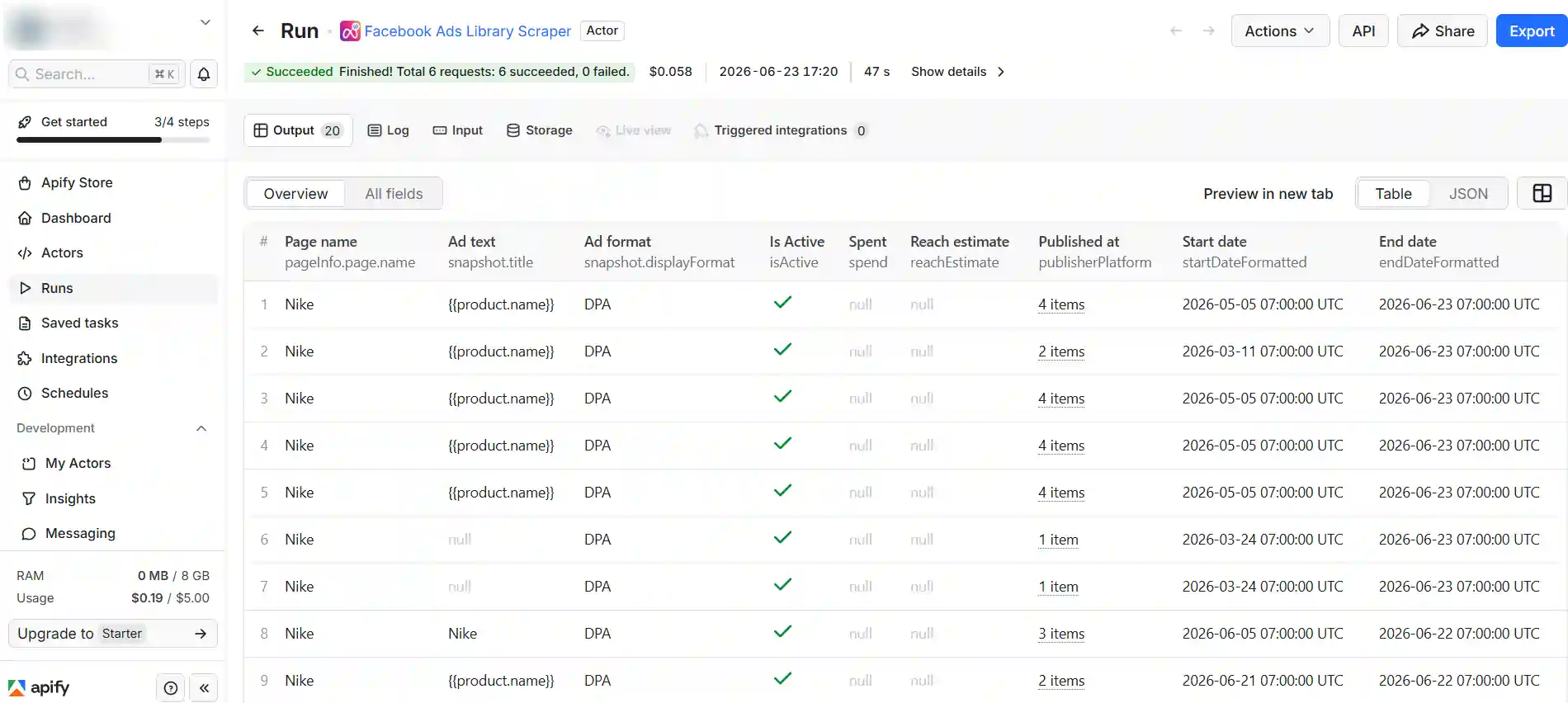Screen dimensions: 1568x703
Task: Click the previous run arrow
Action: pyautogui.click(x=1176, y=31)
